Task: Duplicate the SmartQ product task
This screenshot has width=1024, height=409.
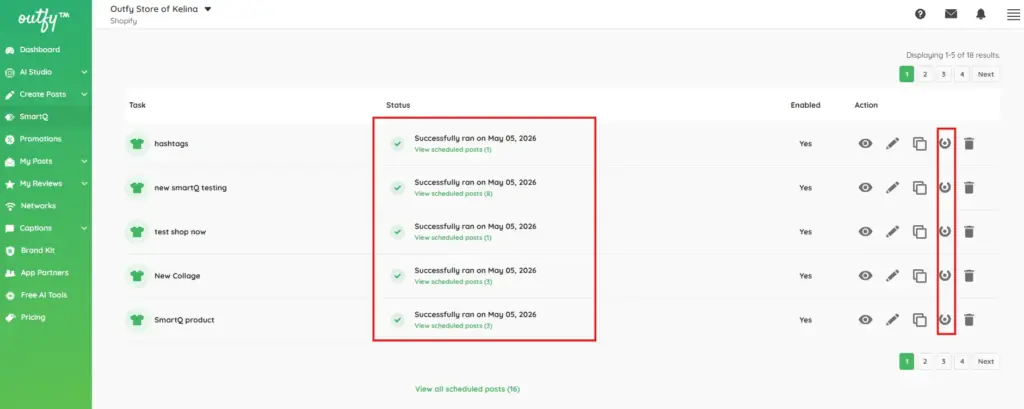Action: [x=920, y=320]
